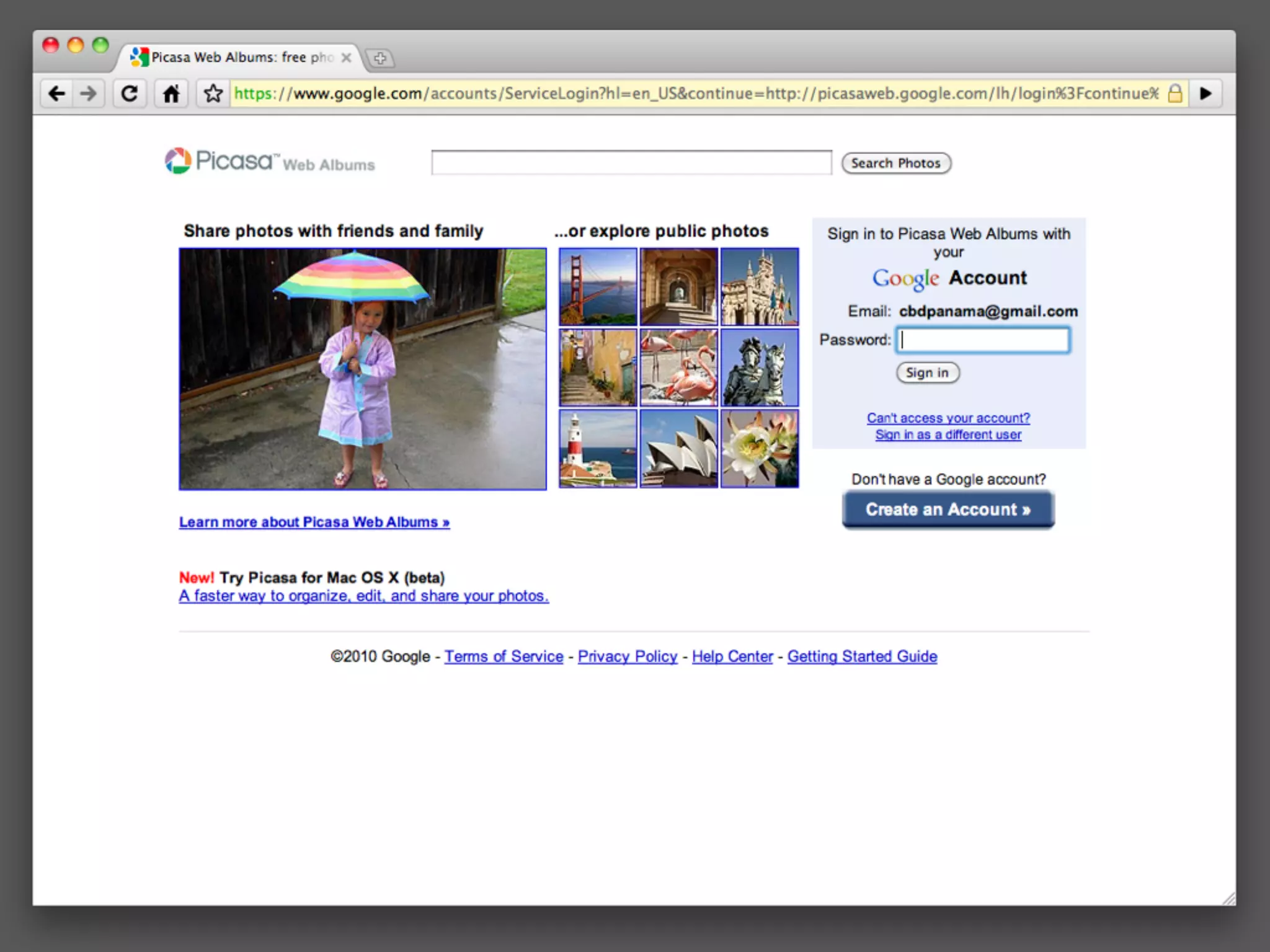Focus the Password input field

983,340
